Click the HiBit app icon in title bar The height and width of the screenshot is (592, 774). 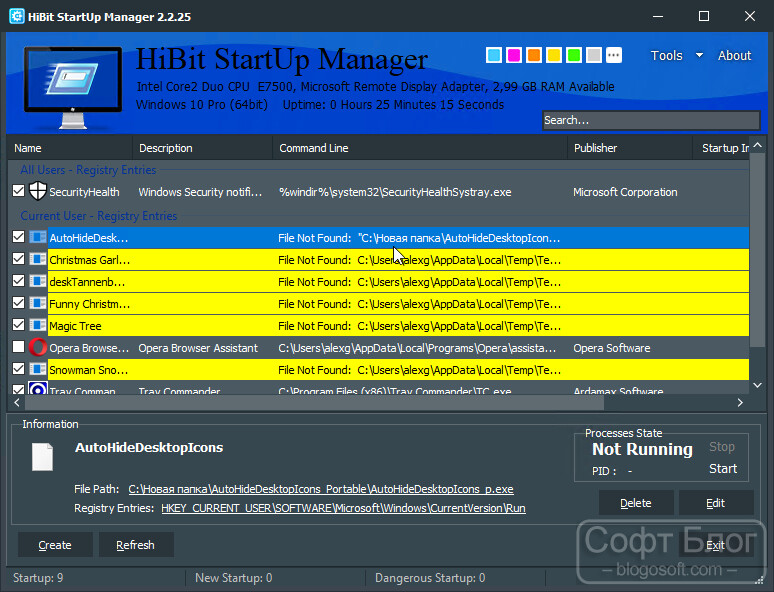[x=17, y=16]
